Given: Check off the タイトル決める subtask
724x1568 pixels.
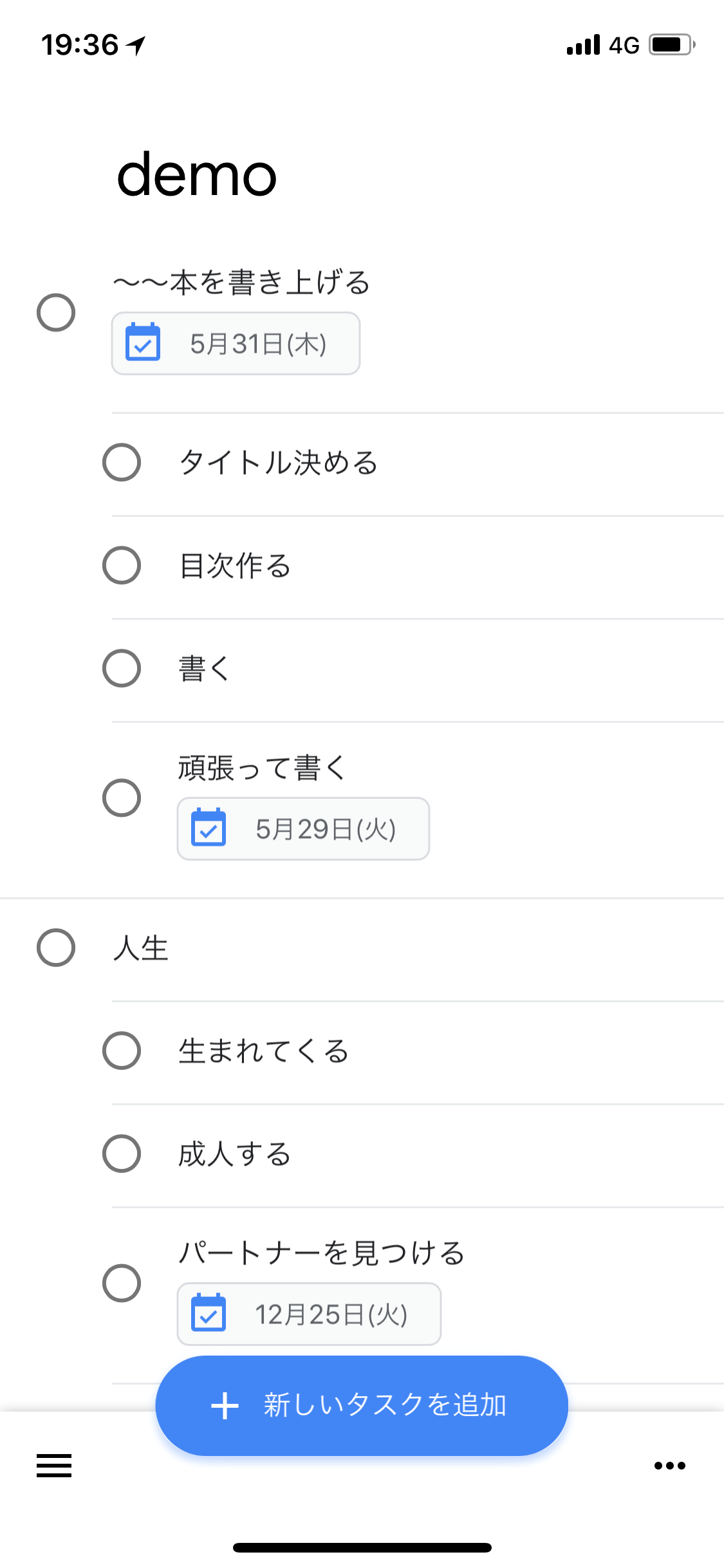Looking at the screenshot, I should [122, 462].
